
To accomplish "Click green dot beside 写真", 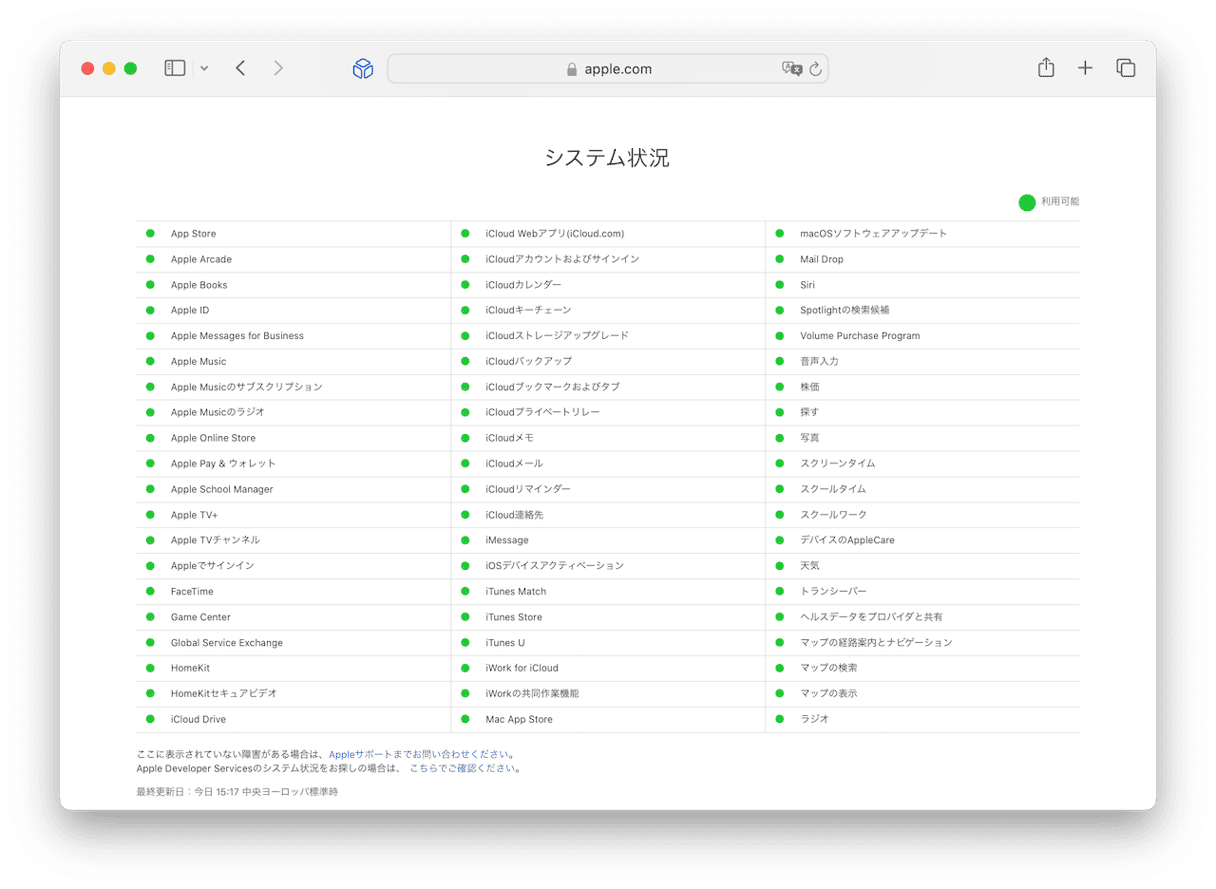I will (780, 438).
